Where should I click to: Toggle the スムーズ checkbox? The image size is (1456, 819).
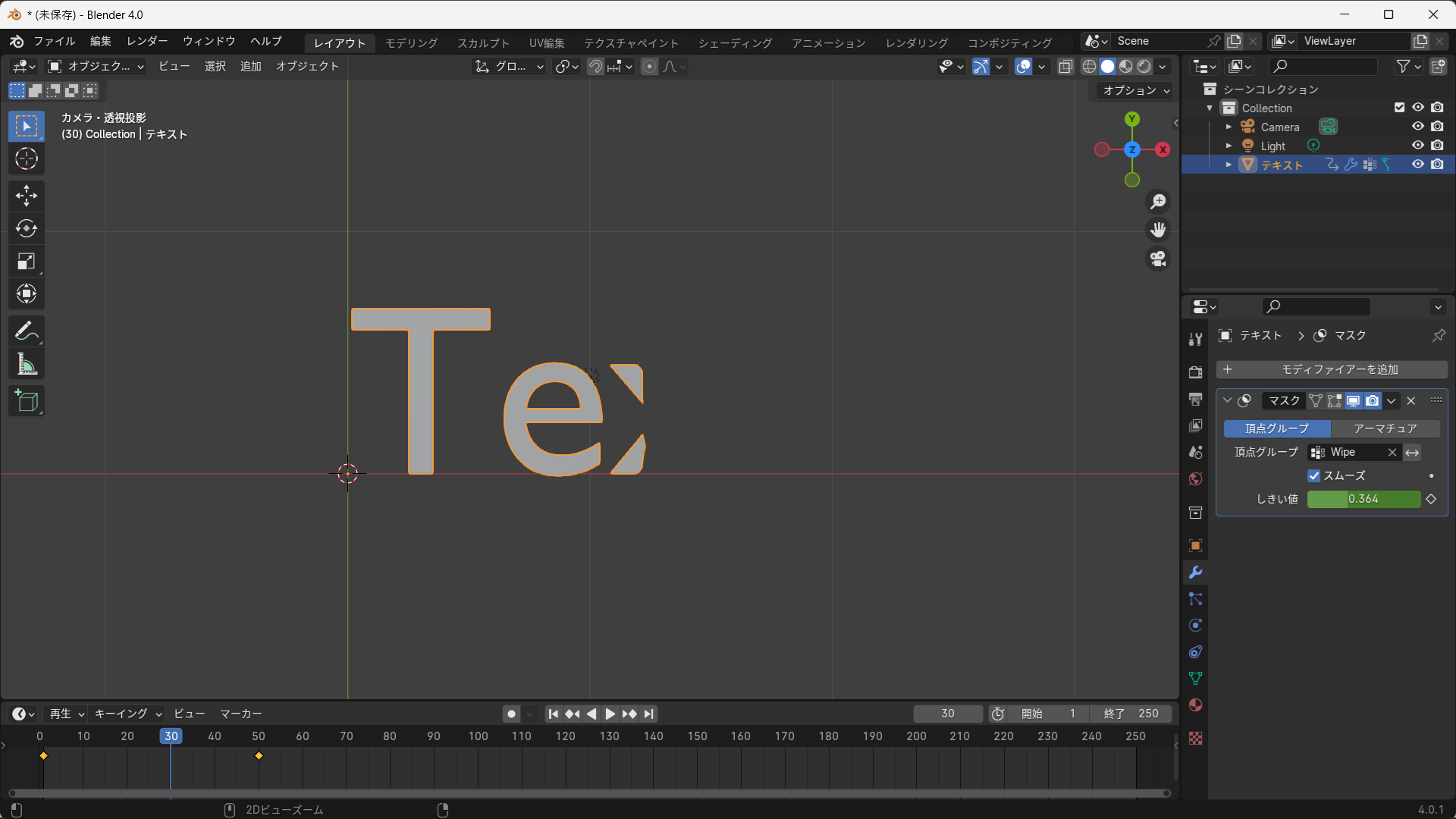1314,475
